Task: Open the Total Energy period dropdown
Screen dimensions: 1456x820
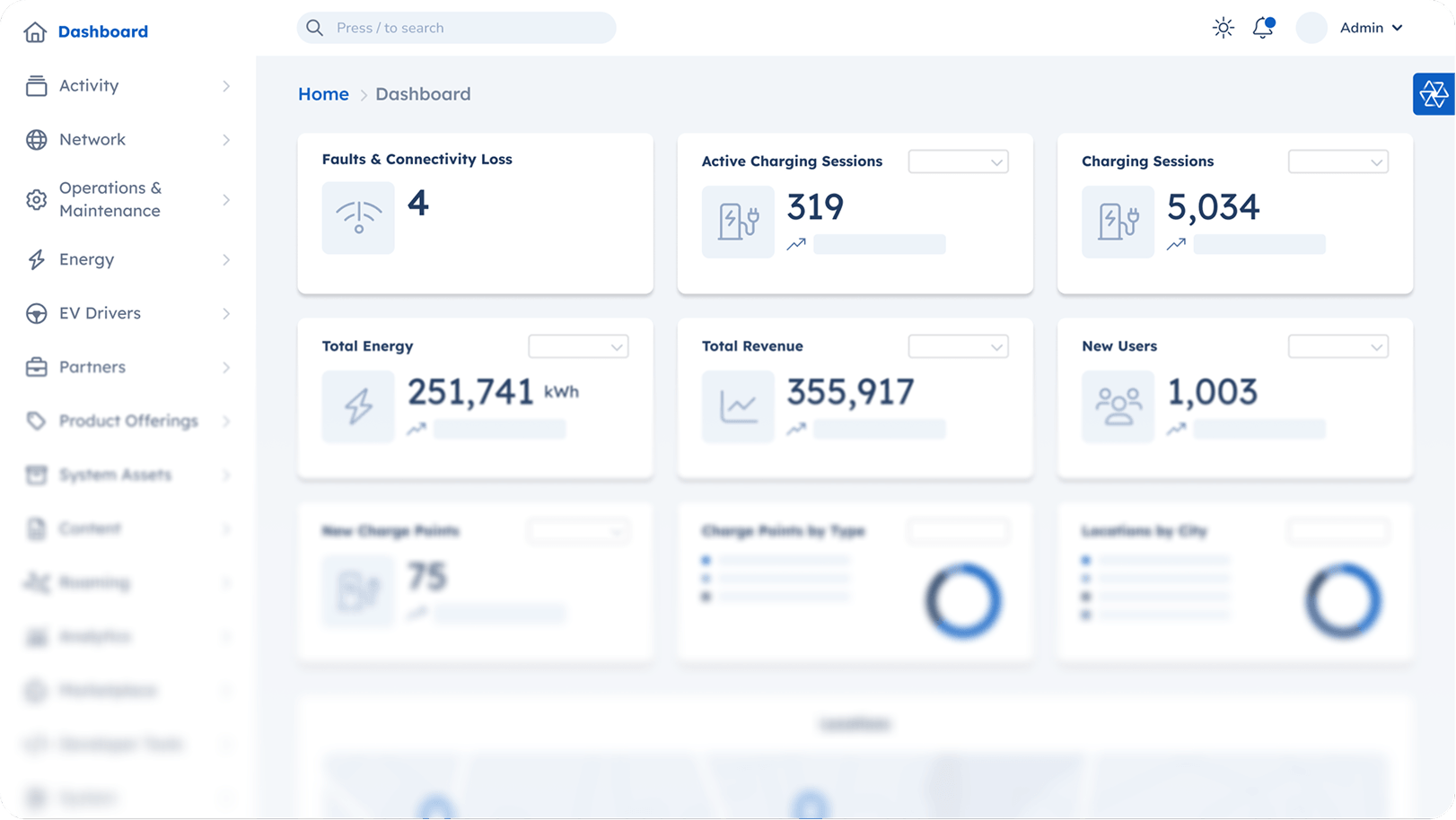Action: [x=578, y=347]
